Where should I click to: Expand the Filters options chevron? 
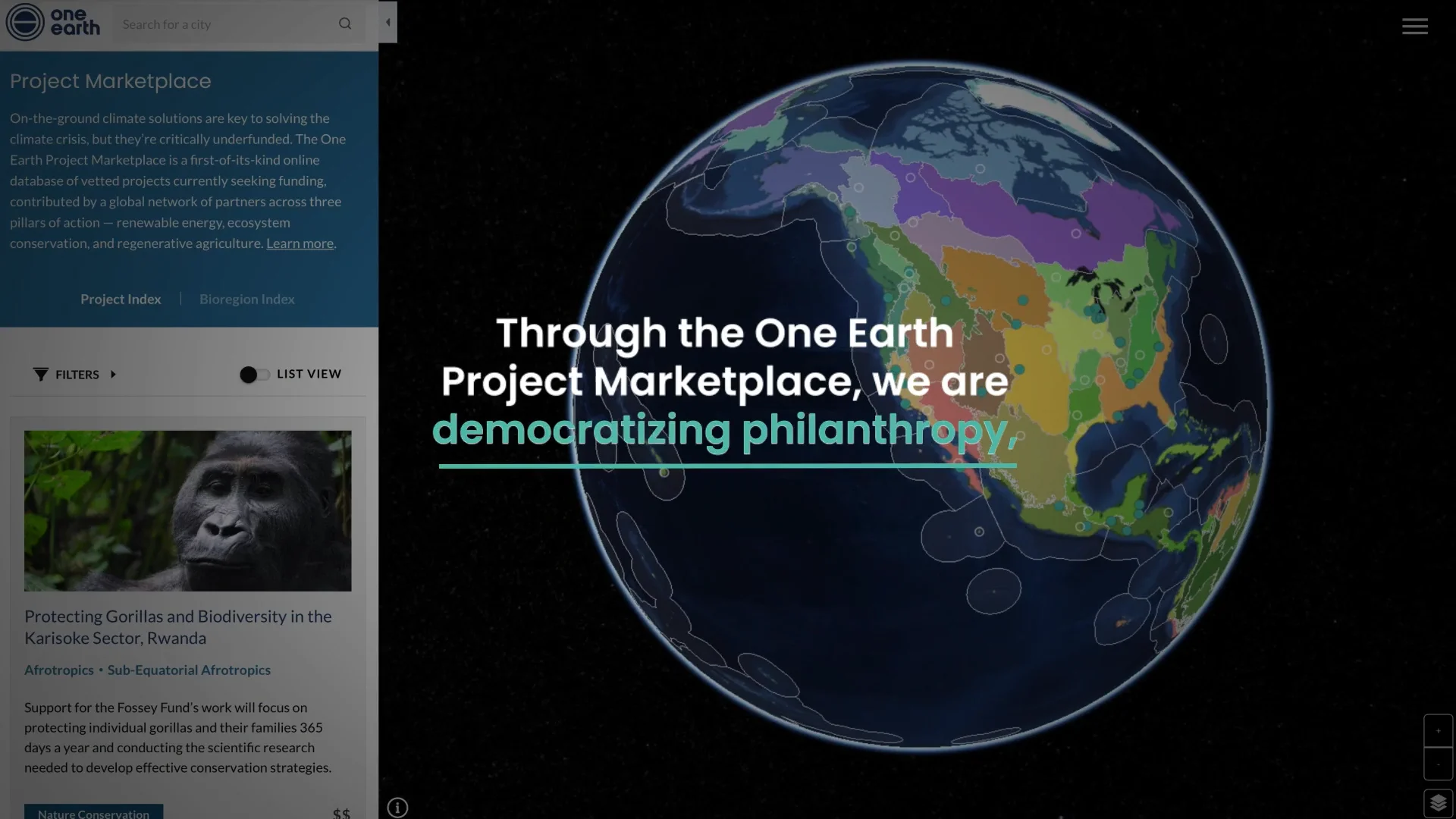pos(113,374)
